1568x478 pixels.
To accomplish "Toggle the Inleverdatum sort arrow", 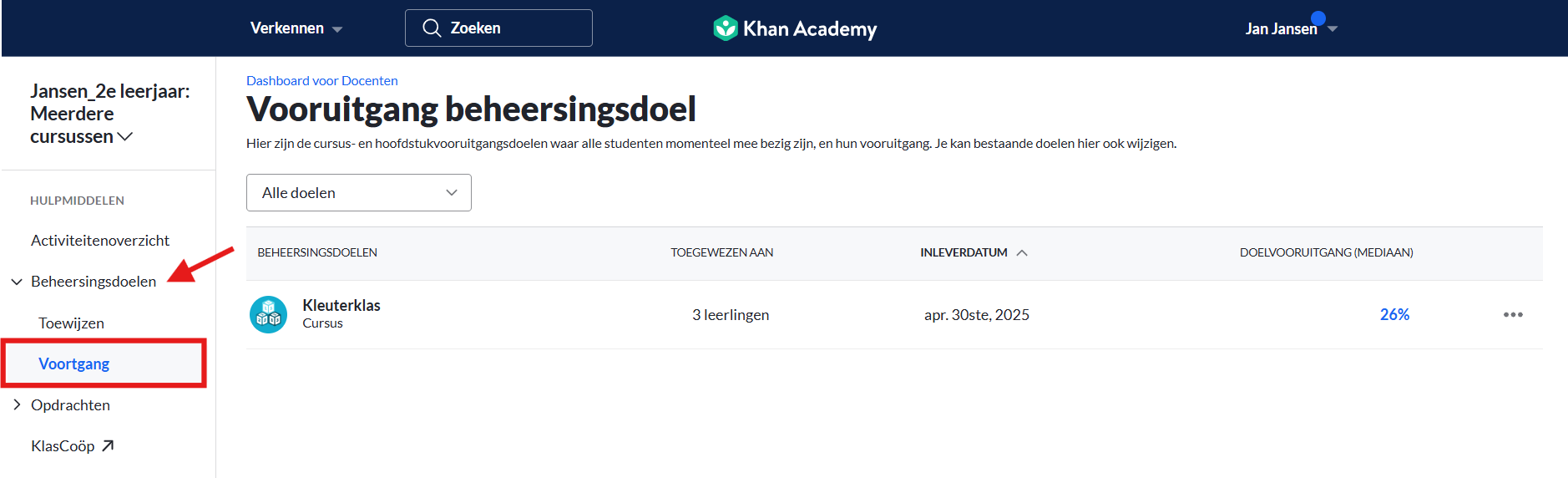I will (x=1022, y=252).
